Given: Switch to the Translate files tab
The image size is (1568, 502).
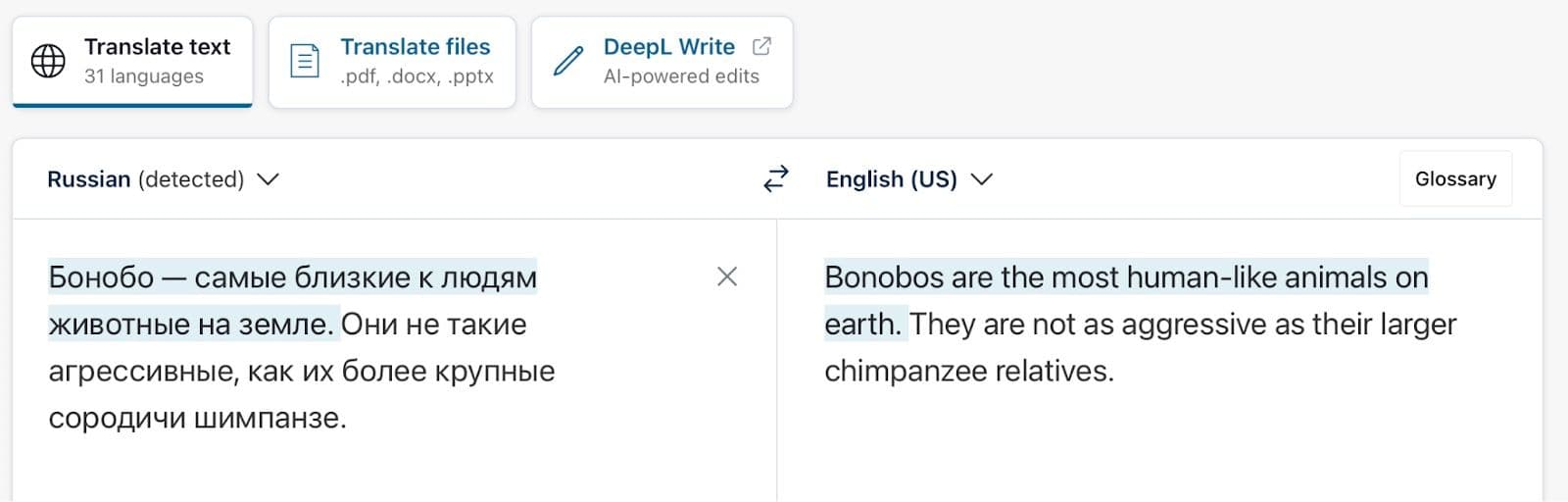Looking at the screenshot, I should point(392,61).
